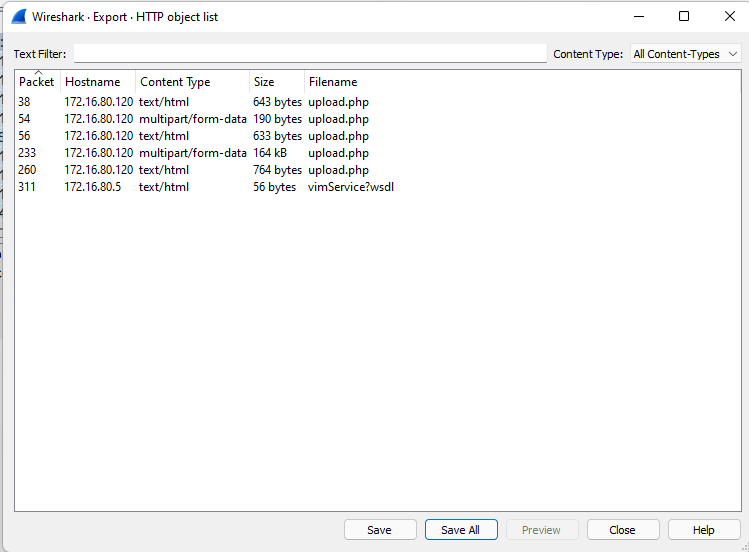Click hostname 172.16.80.5 cell
The image size is (749, 552).
click(x=92, y=187)
